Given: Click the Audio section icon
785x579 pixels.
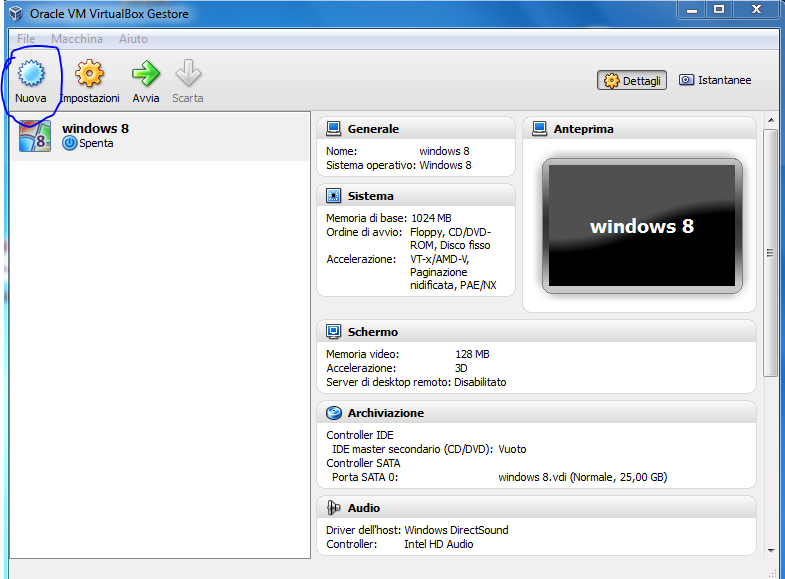Looking at the screenshot, I should pyautogui.click(x=334, y=508).
